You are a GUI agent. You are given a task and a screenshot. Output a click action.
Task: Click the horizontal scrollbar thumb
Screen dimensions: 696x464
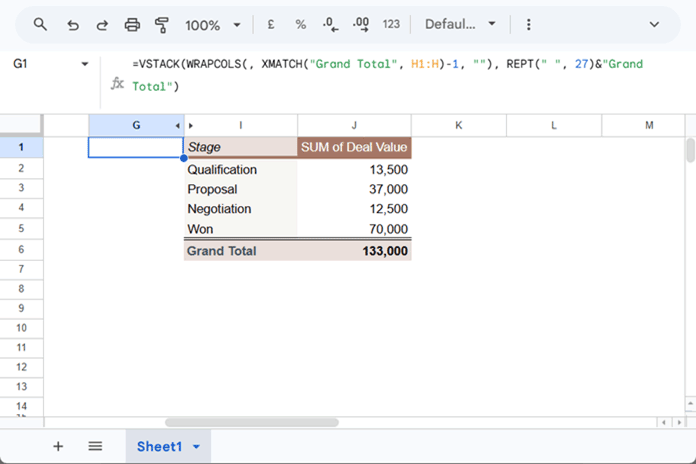(x=252, y=422)
